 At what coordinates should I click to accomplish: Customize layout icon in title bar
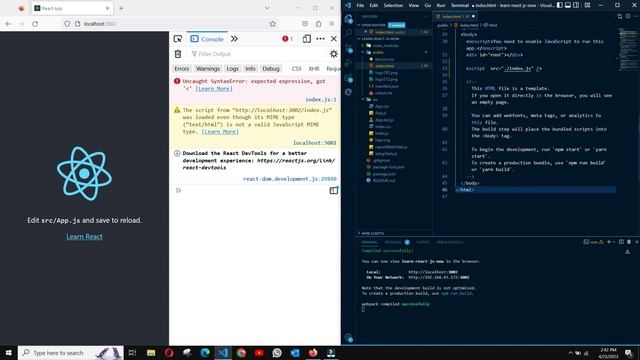click(x=587, y=5)
